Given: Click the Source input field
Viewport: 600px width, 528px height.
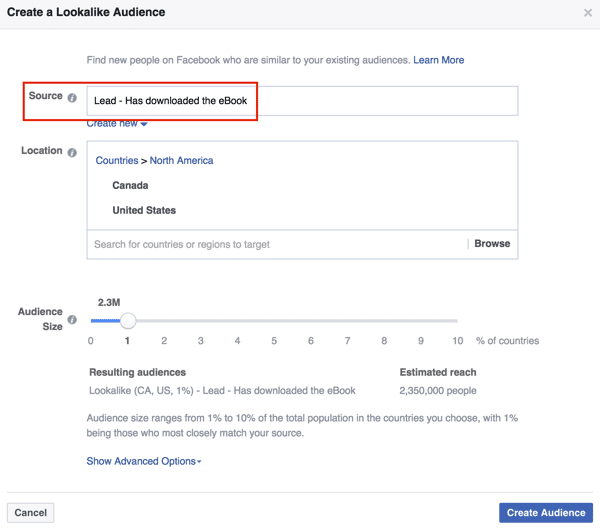Looking at the screenshot, I should coord(302,101).
